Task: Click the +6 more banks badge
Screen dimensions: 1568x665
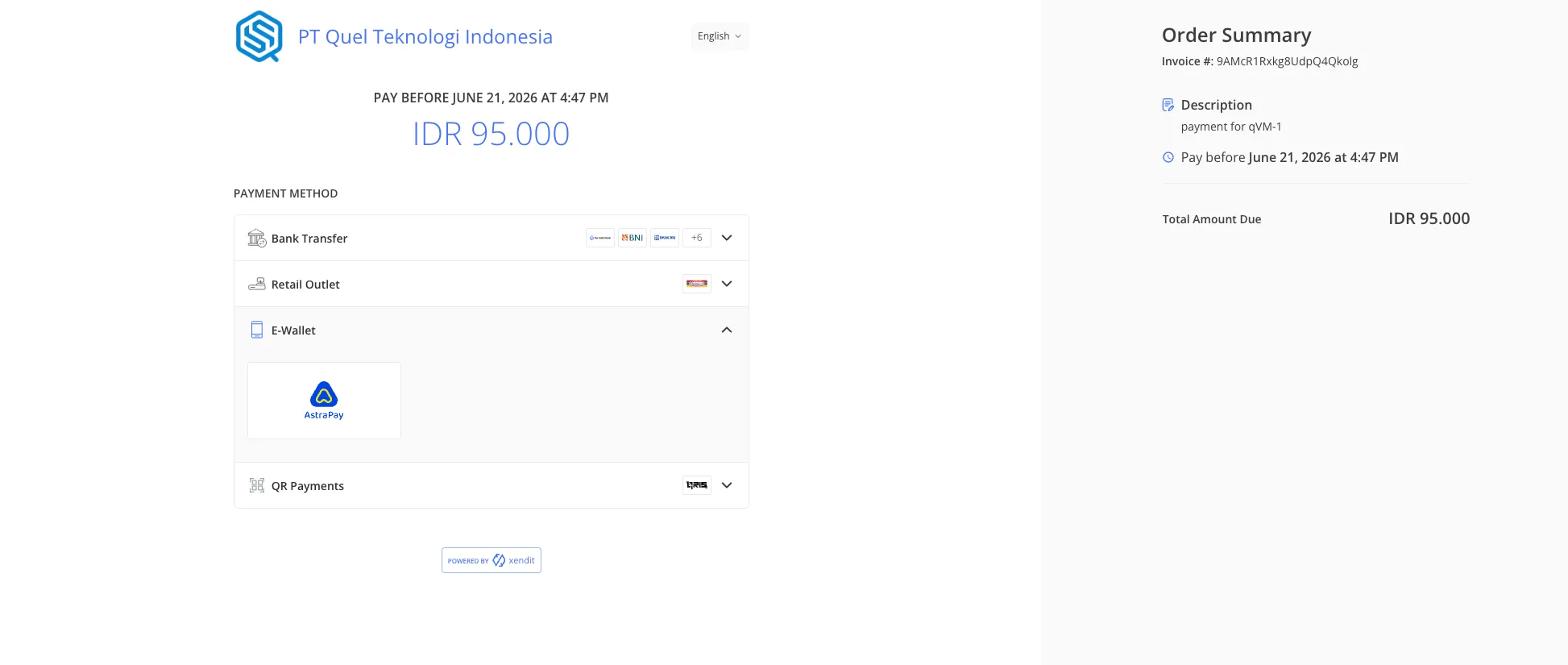Action: pyautogui.click(x=697, y=238)
